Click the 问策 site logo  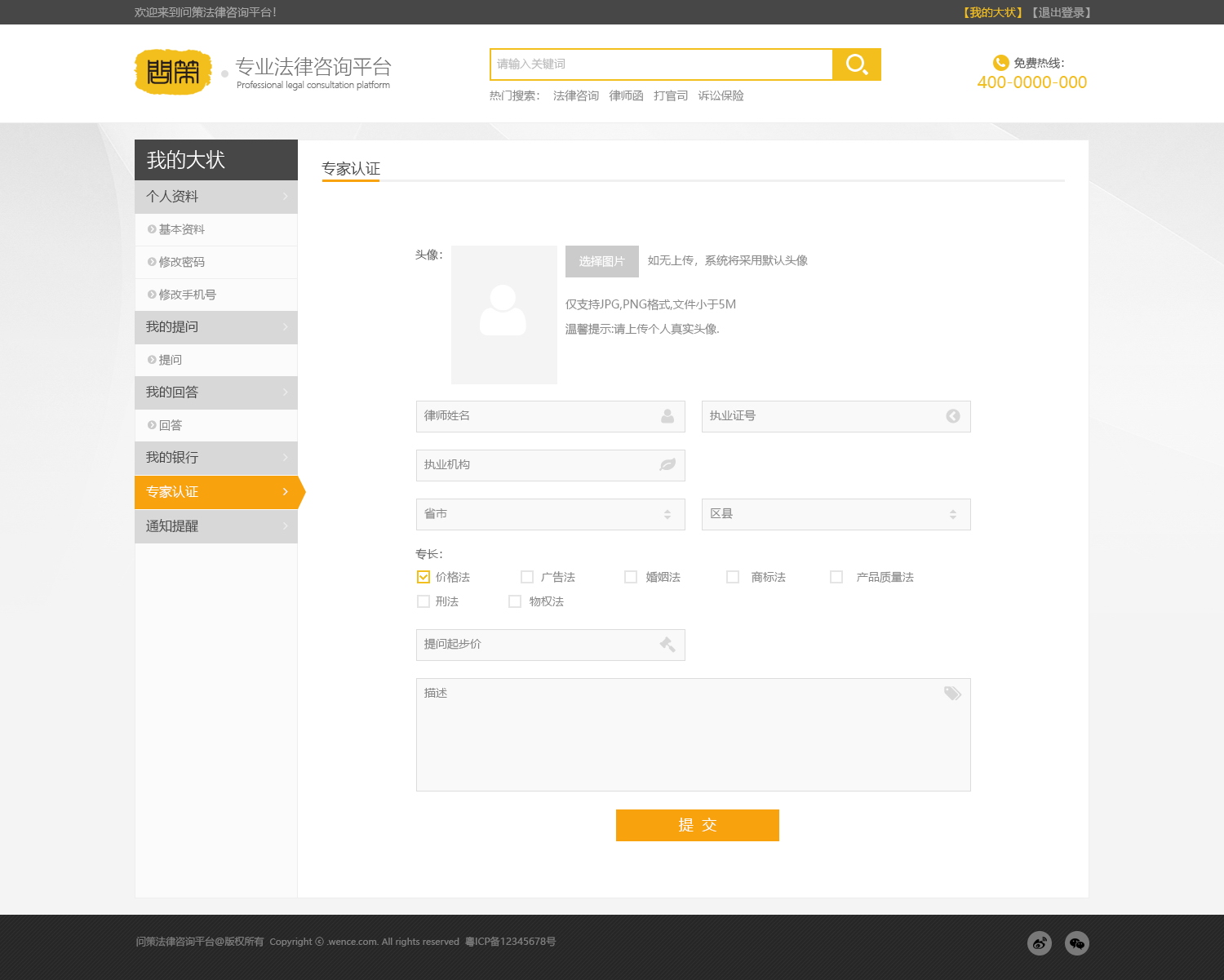173,72
